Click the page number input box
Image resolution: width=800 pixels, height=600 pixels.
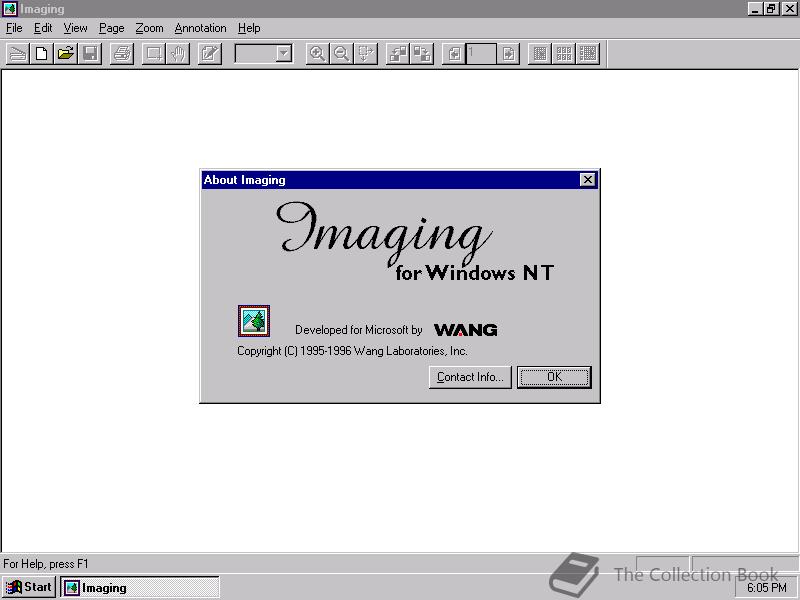coord(481,54)
